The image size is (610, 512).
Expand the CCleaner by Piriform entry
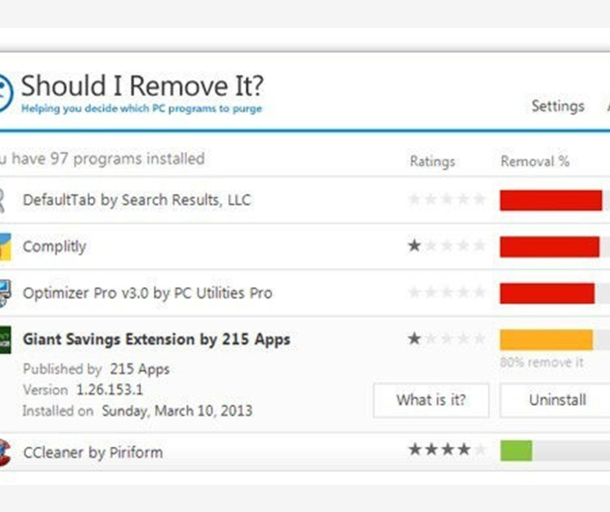pos(305,452)
